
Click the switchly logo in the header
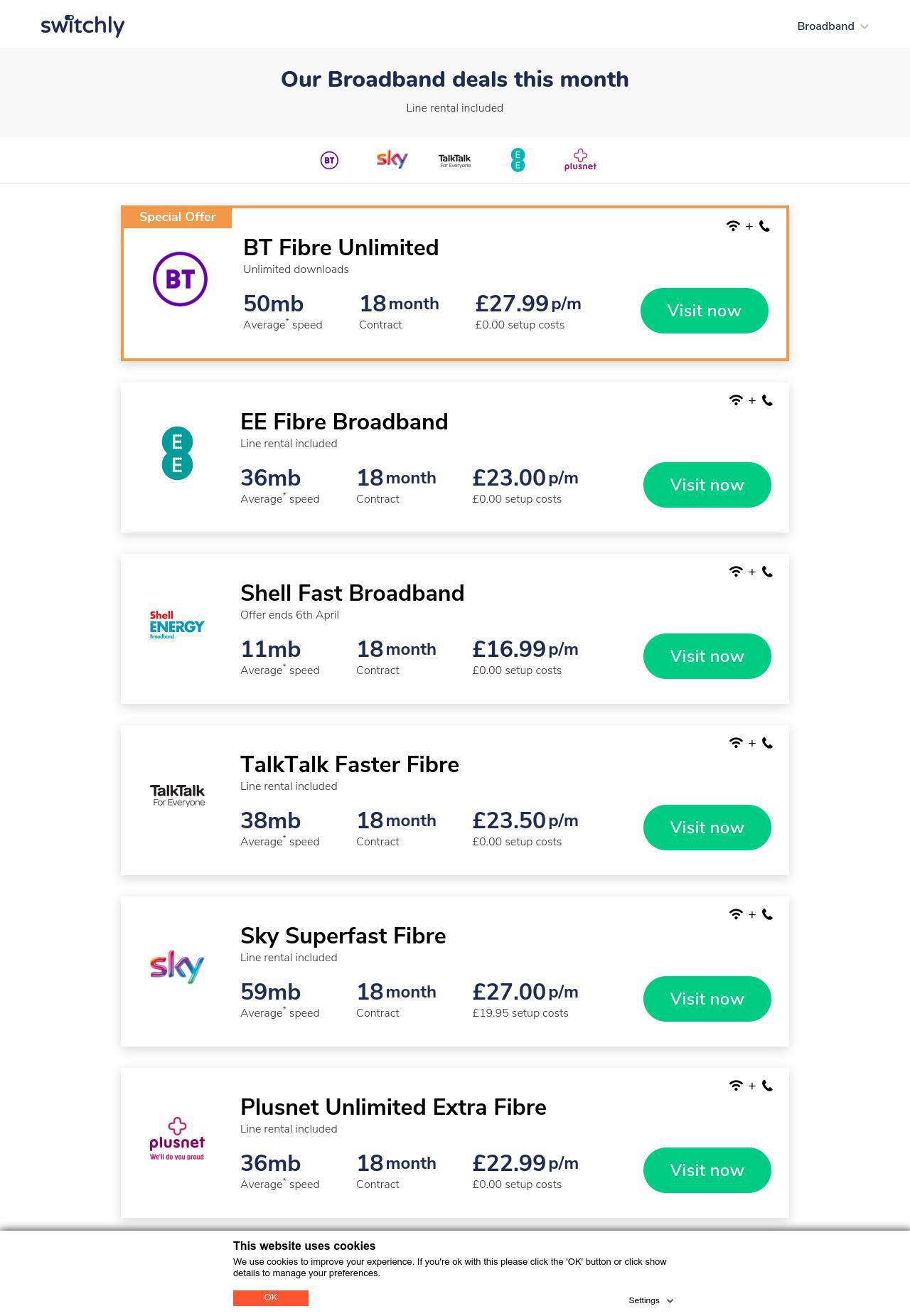pyautogui.click(x=82, y=26)
